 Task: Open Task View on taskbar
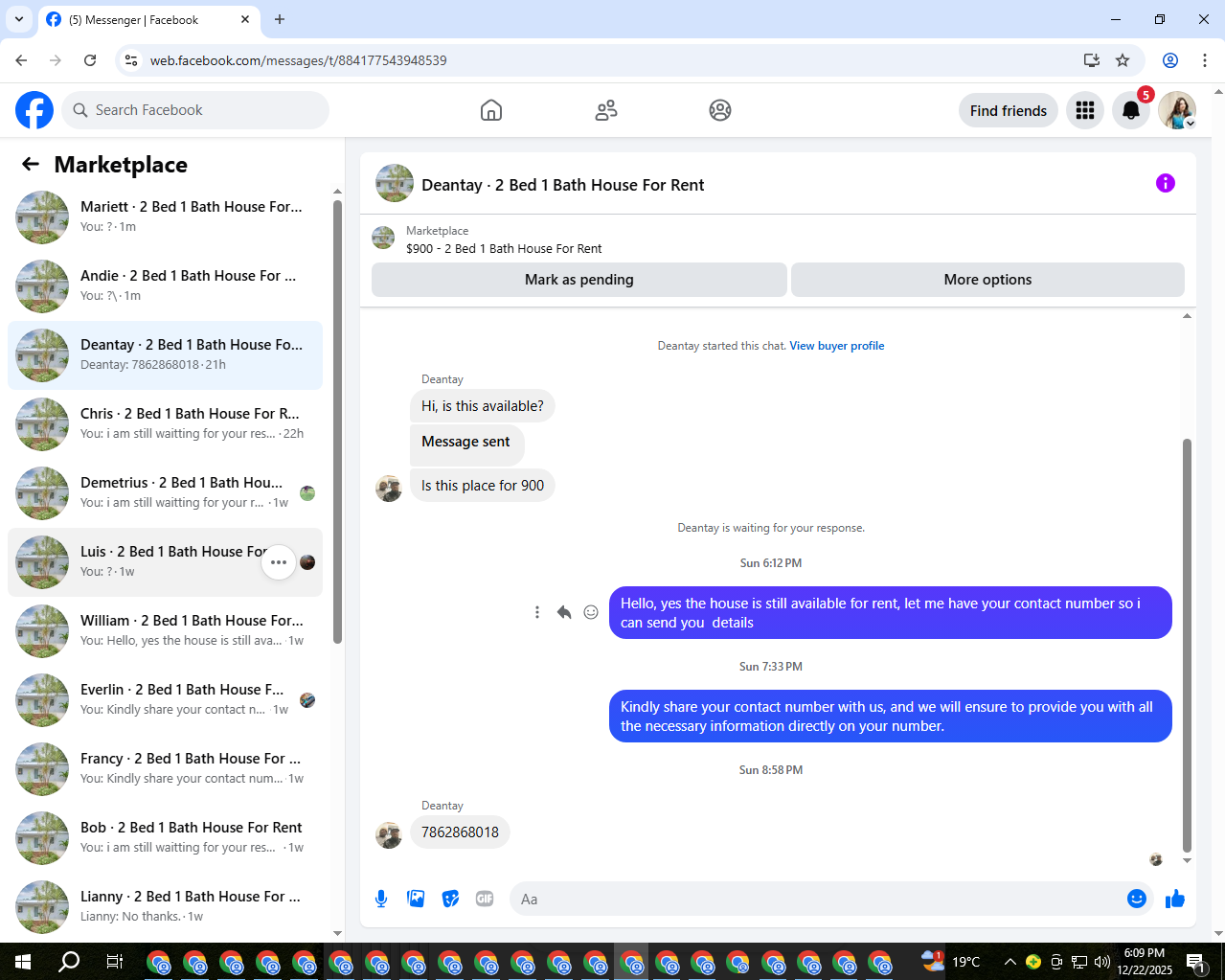(x=114, y=961)
